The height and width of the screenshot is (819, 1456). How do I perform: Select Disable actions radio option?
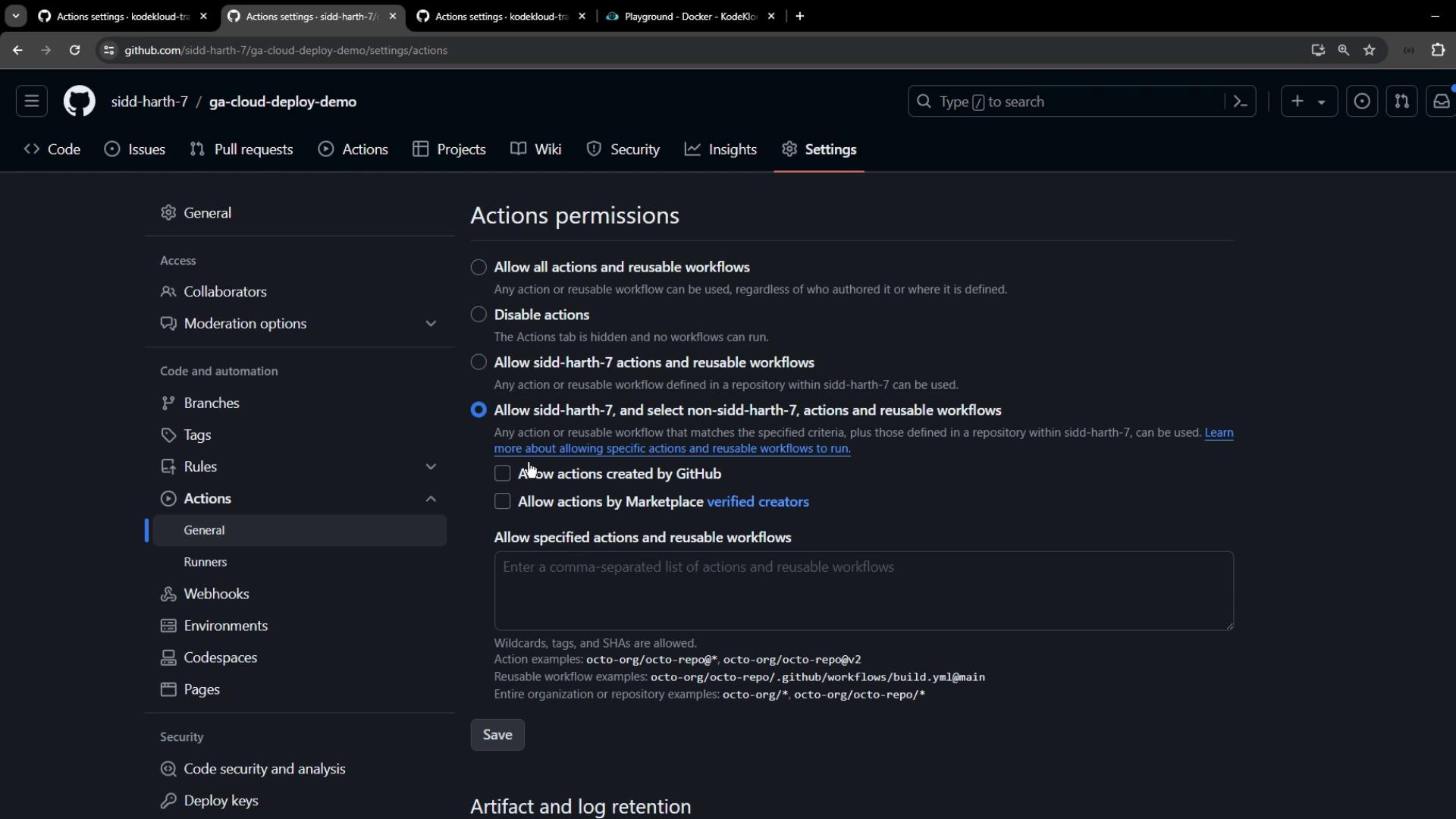point(479,315)
